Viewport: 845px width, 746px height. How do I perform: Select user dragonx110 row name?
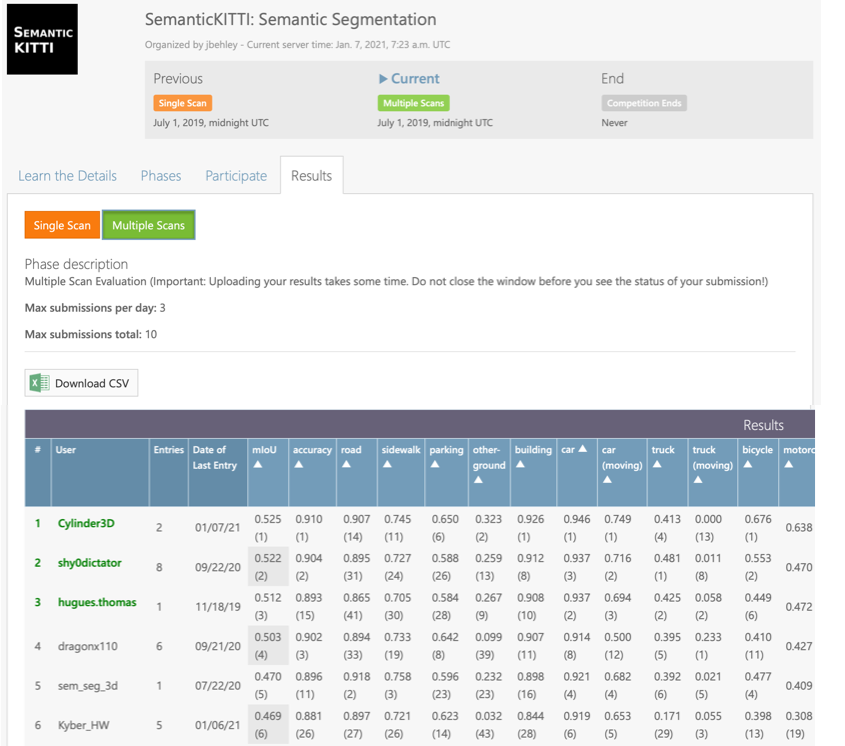point(87,646)
